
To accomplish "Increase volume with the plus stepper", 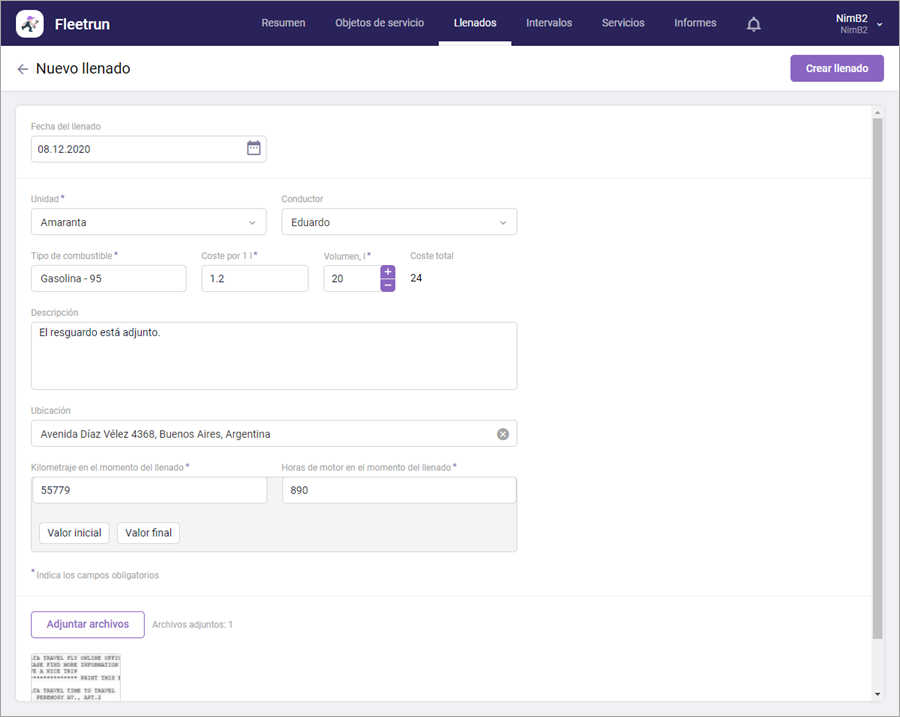I will pyautogui.click(x=388, y=272).
